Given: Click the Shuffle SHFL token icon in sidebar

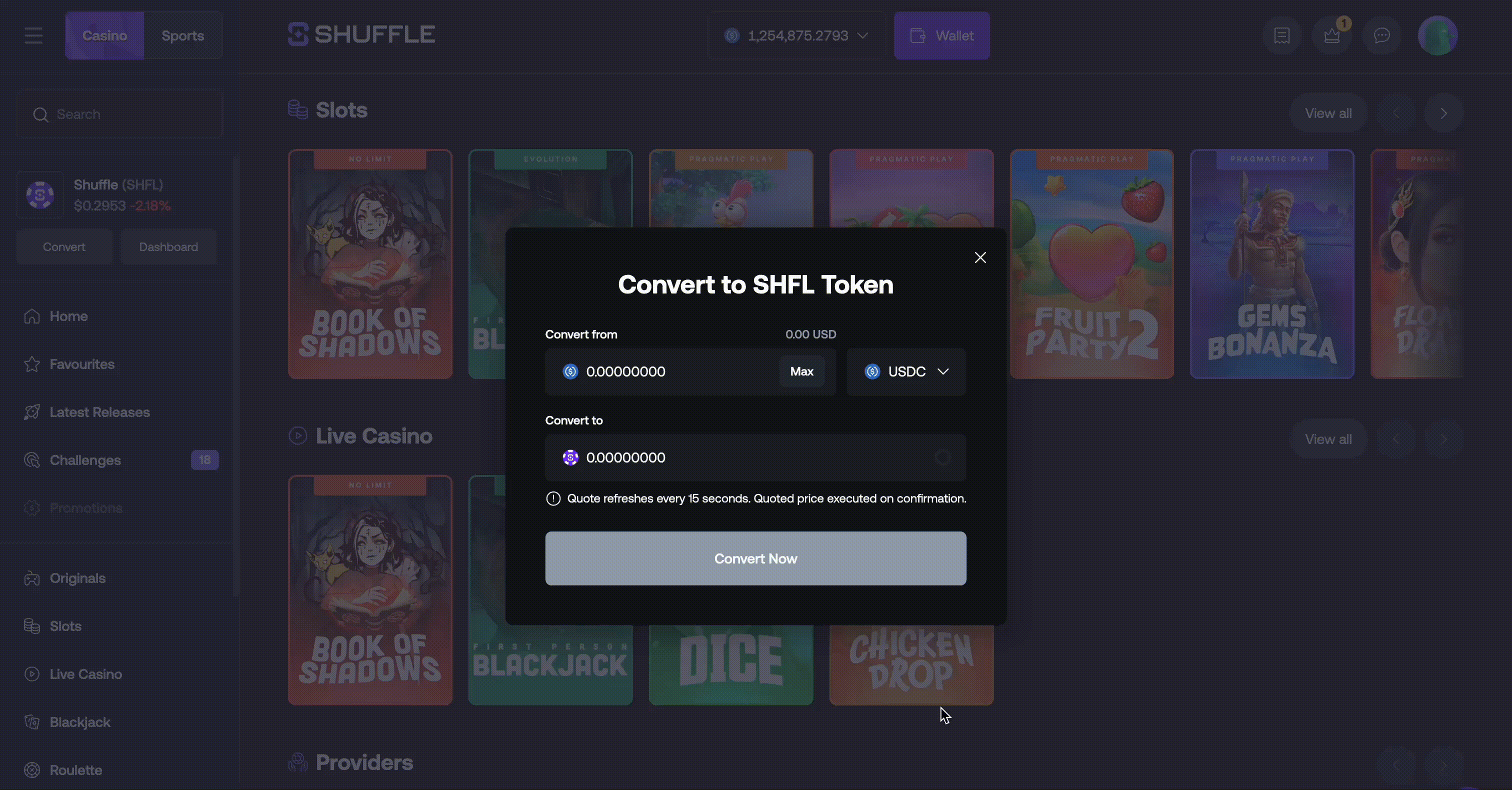Looking at the screenshot, I should tap(40, 195).
